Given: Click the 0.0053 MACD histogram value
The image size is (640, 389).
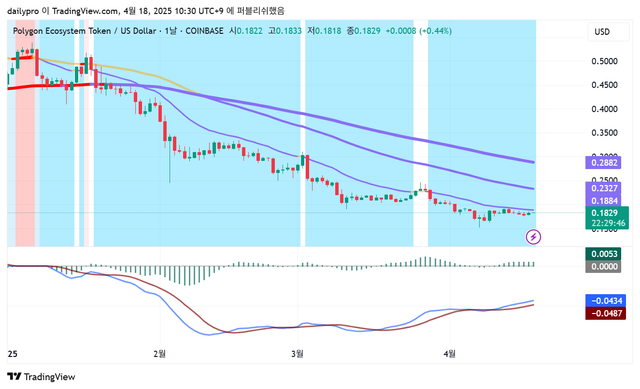Looking at the screenshot, I should pyautogui.click(x=603, y=254).
